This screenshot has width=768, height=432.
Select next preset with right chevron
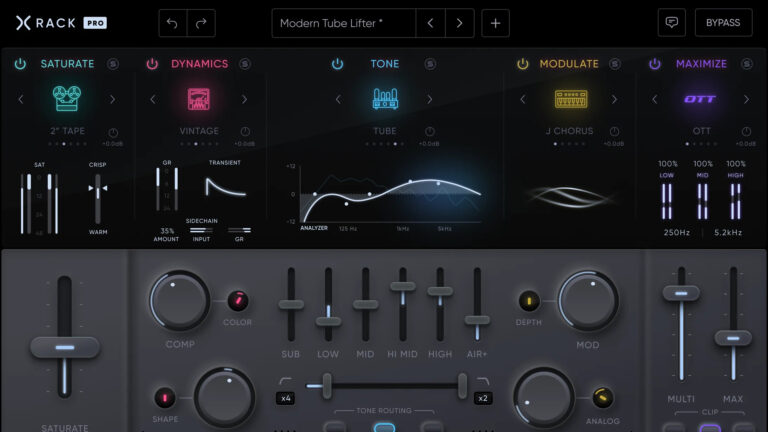coord(459,23)
